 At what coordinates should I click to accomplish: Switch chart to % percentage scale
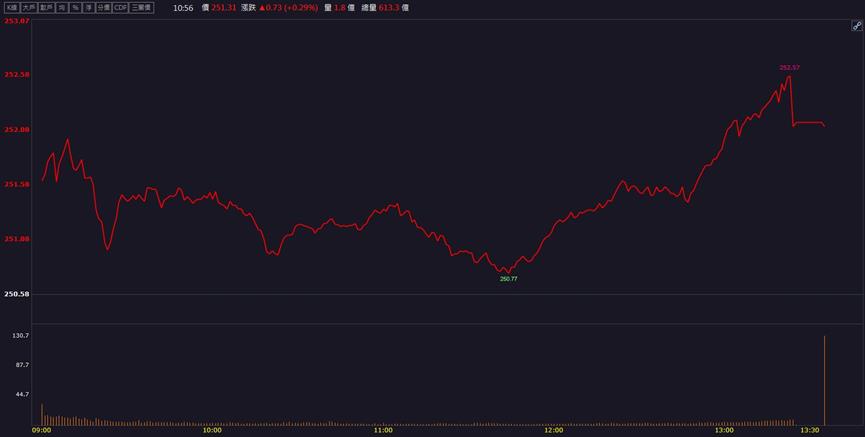tap(75, 8)
